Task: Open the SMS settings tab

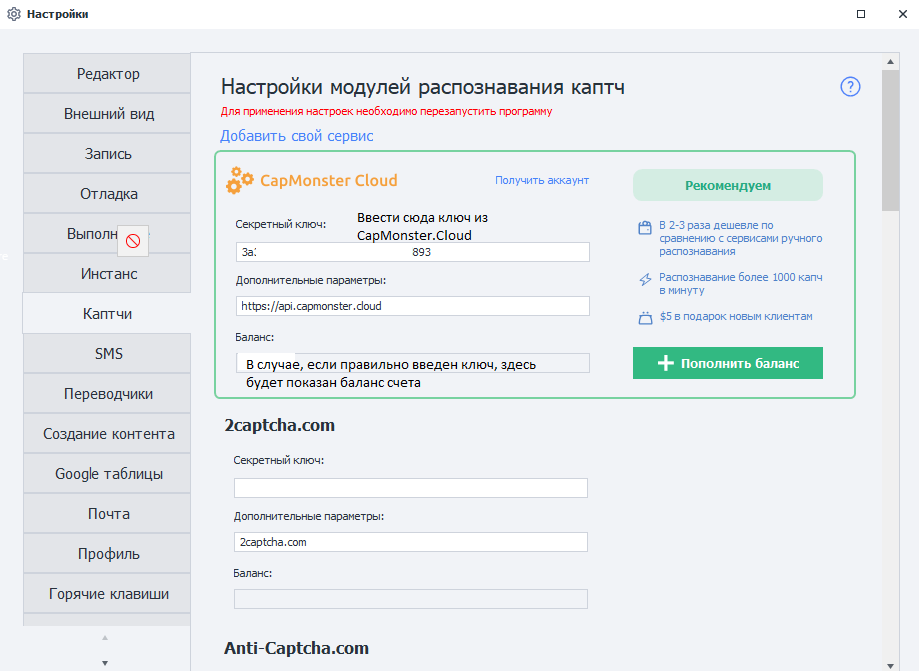Action: click(x=107, y=353)
